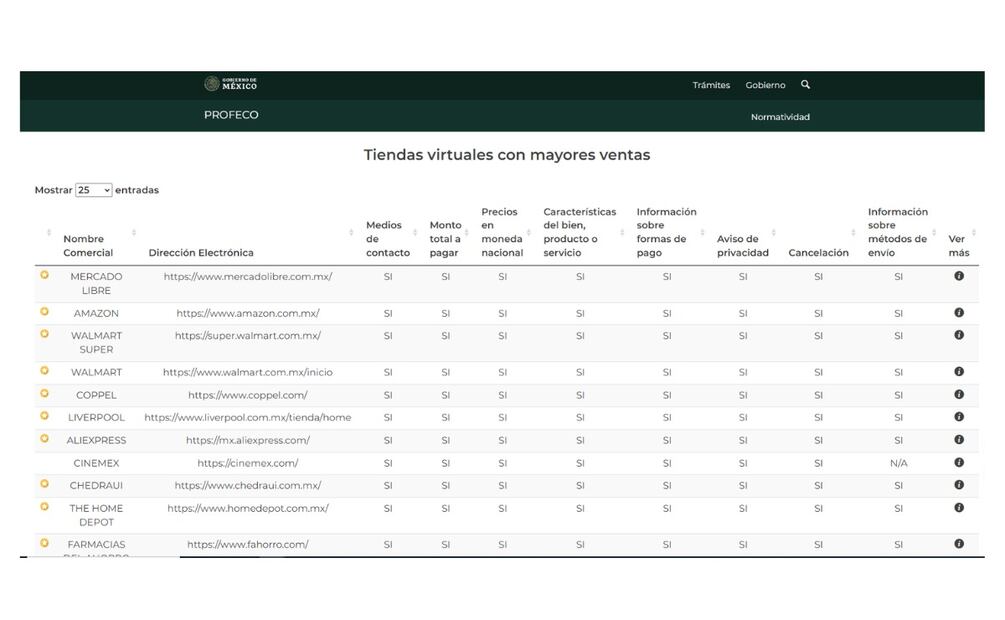
Task: Visit the chedraui.com.mx link
Action: coord(248,485)
